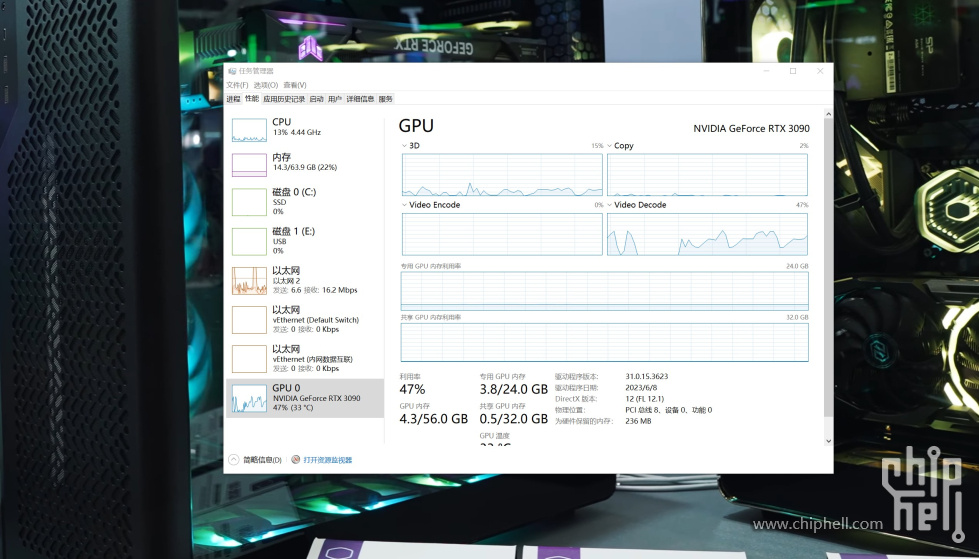Image resolution: width=979 pixels, height=559 pixels.
Task: Switch to the 详细信息 tab
Action: click(360, 99)
